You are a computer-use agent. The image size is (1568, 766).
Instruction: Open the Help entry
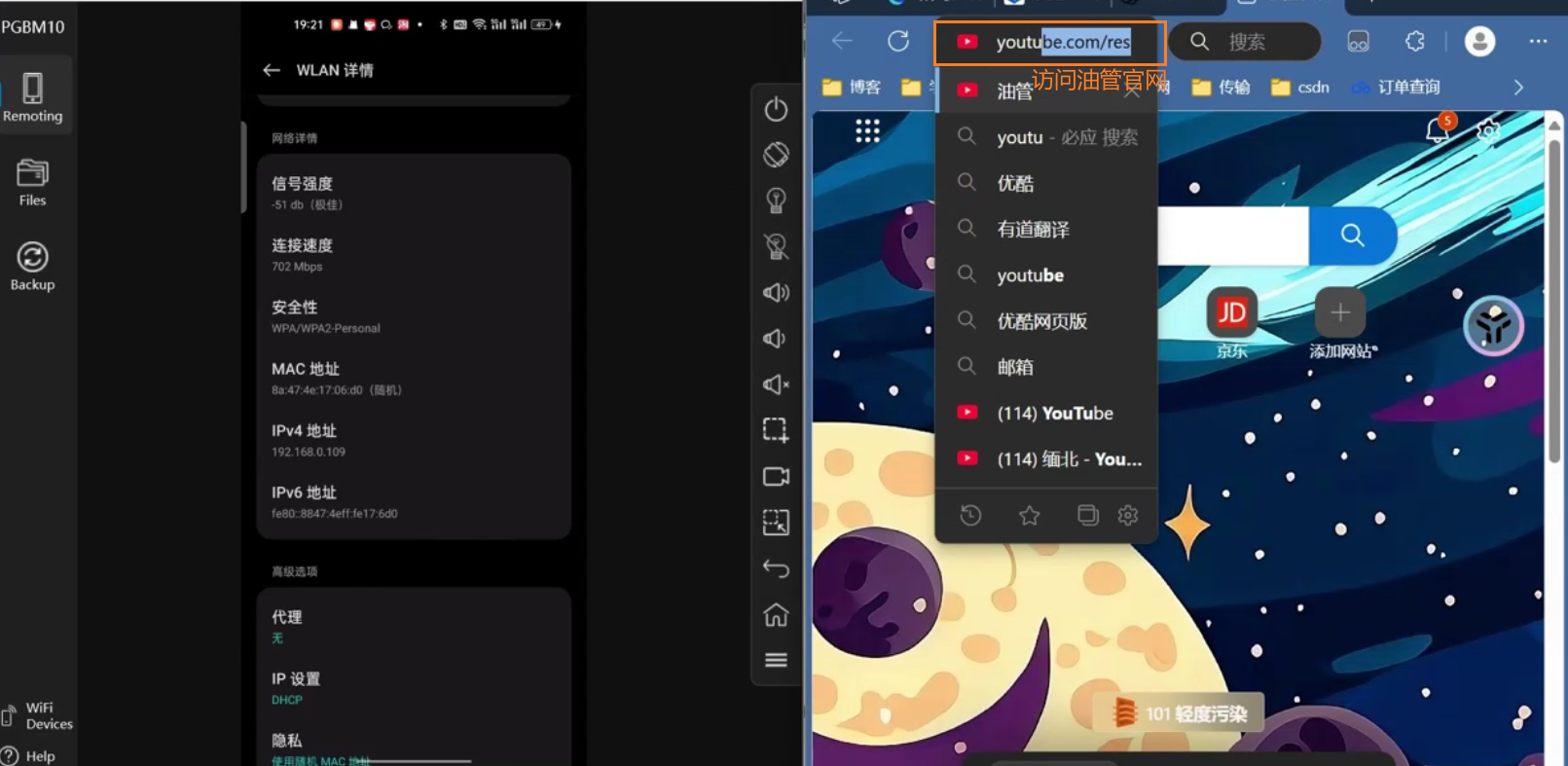pyautogui.click(x=29, y=755)
